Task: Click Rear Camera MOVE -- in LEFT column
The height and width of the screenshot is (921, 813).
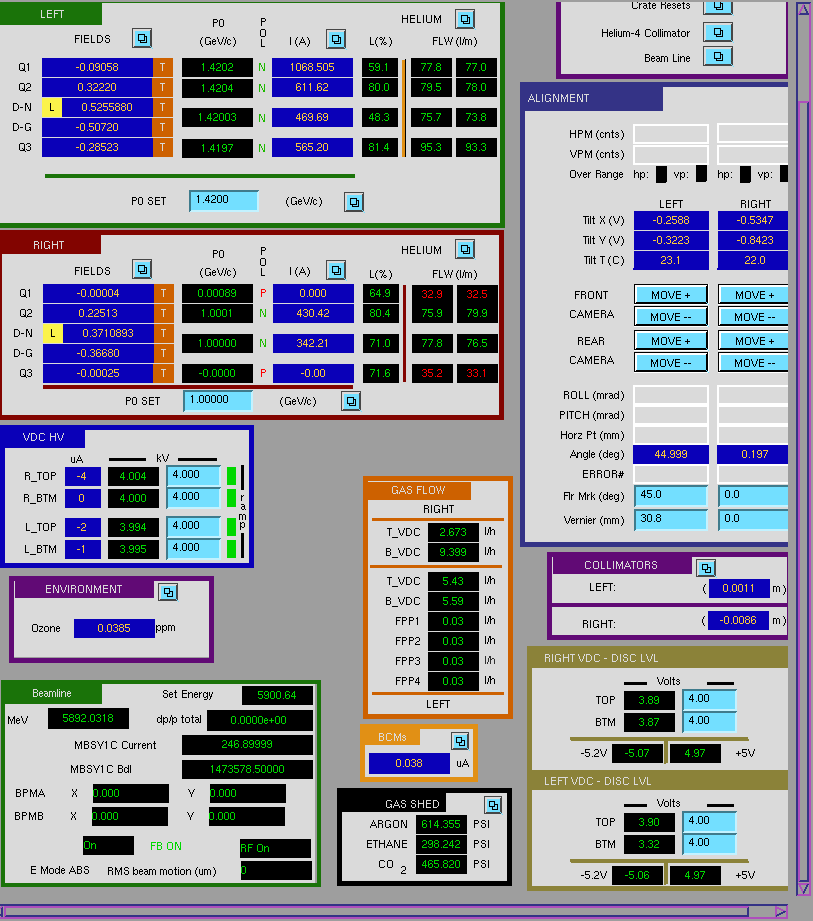Action: [x=671, y=363]
